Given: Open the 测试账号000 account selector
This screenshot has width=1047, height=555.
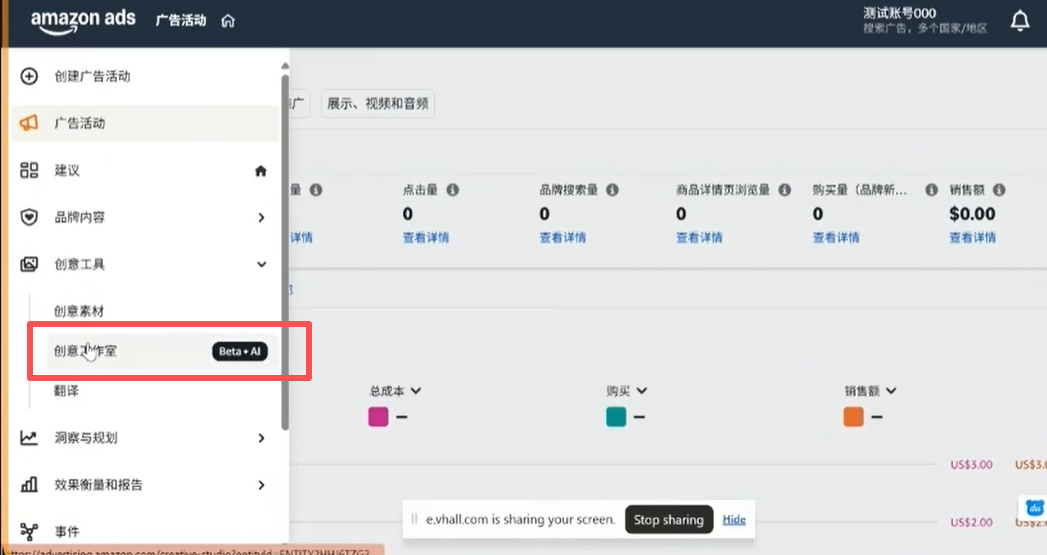Looking at the screenshot, I should tap(925, 20).
